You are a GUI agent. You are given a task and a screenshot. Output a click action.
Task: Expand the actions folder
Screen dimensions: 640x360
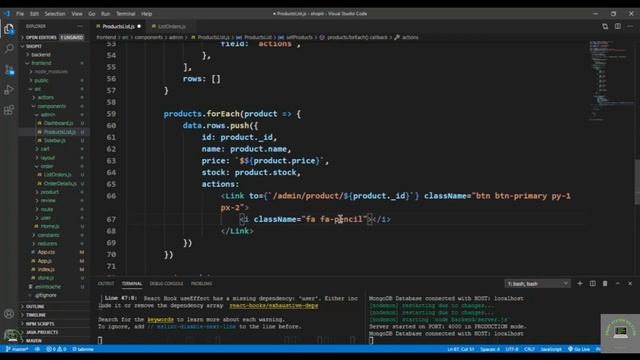click(45, 98)
